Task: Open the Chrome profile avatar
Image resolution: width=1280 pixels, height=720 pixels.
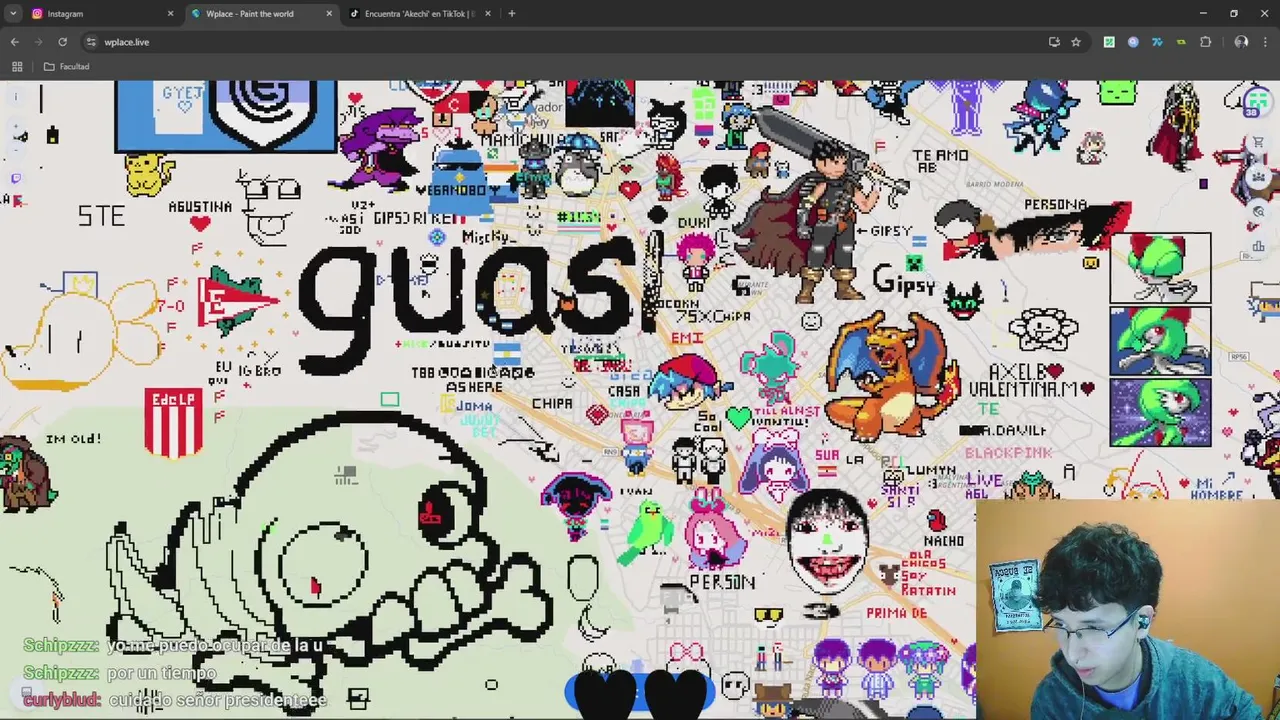Action: 1241,42
